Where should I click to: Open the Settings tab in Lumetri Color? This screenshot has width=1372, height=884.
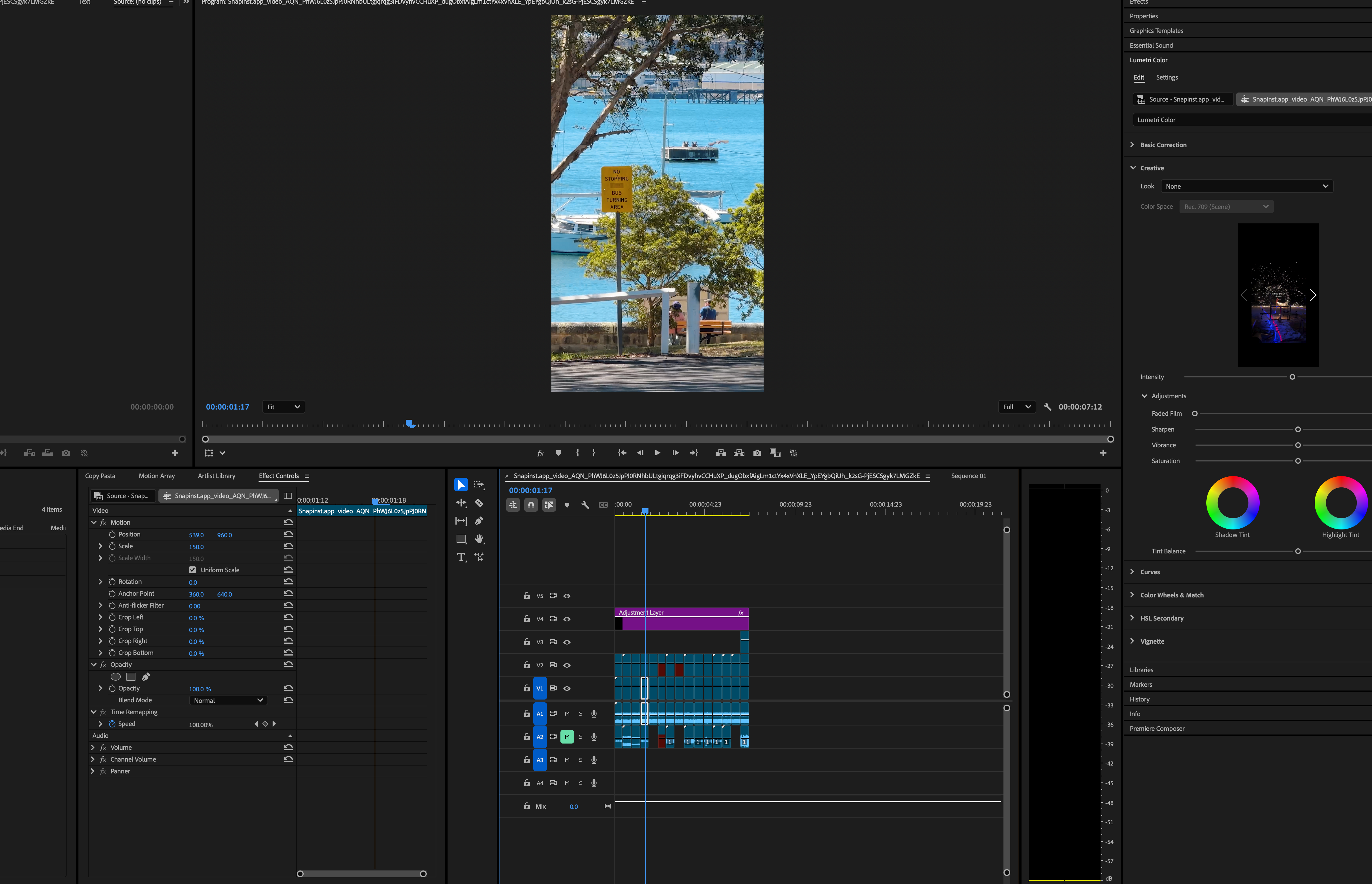pyautogui.click(x=1166, y=78)
